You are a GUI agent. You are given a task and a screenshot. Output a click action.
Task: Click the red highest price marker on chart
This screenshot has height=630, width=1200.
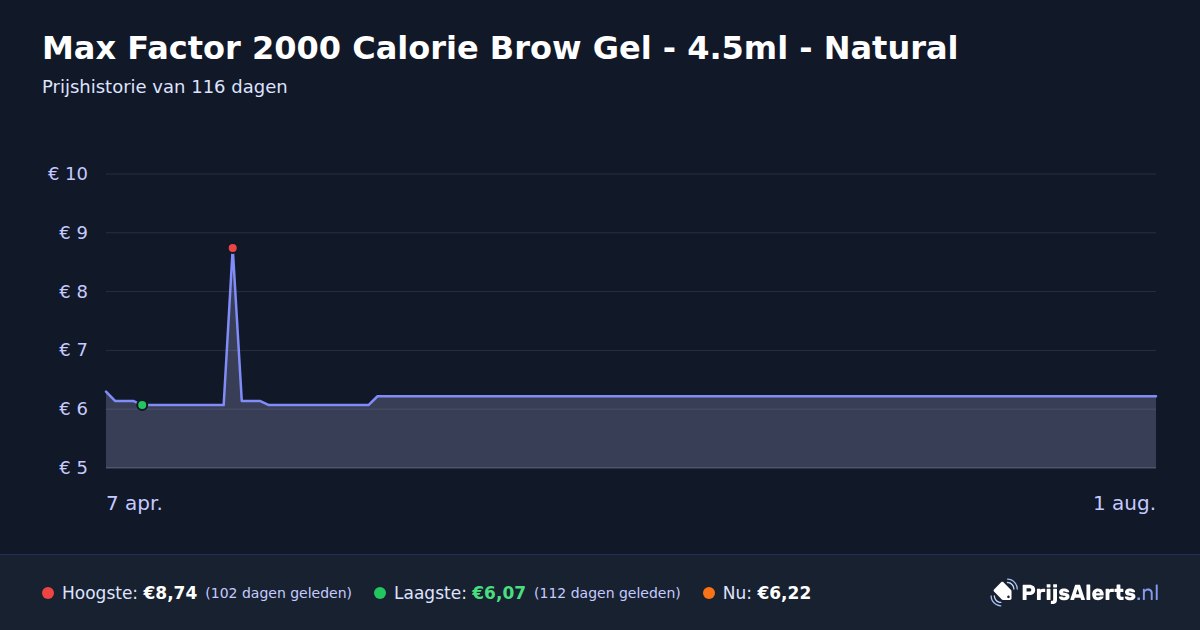[232, 248]
